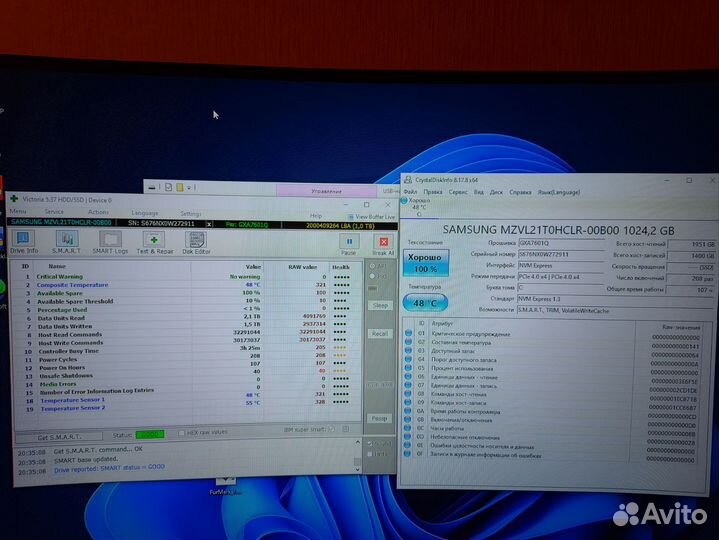719x540 pixels.
Task: Click the Серийный номер field in CrystalDiskInfo
Action: tap(561, 254)
